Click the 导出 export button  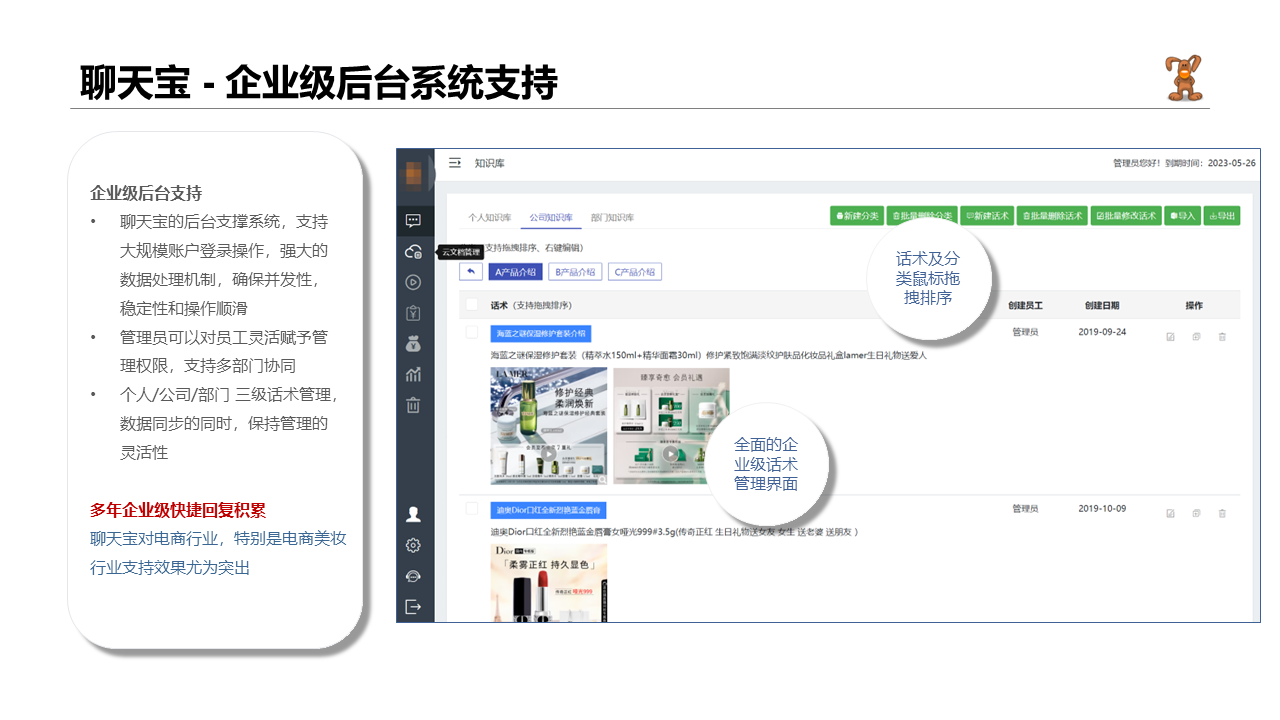coord(1223,215)
